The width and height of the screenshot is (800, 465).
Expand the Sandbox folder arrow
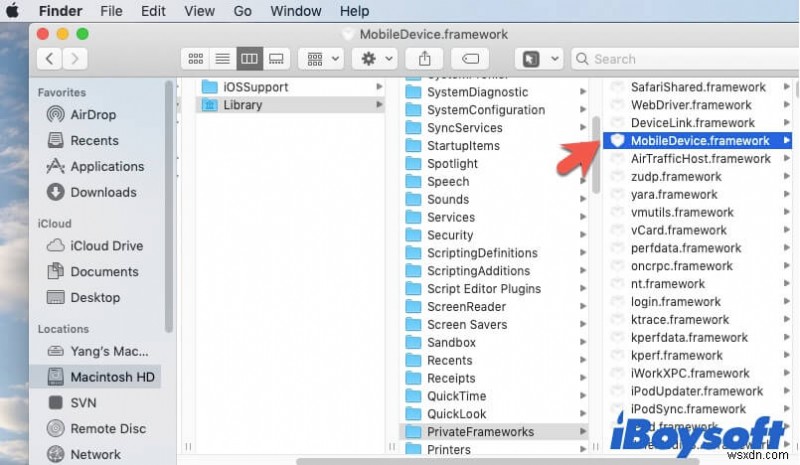click(x=583, y=342)
